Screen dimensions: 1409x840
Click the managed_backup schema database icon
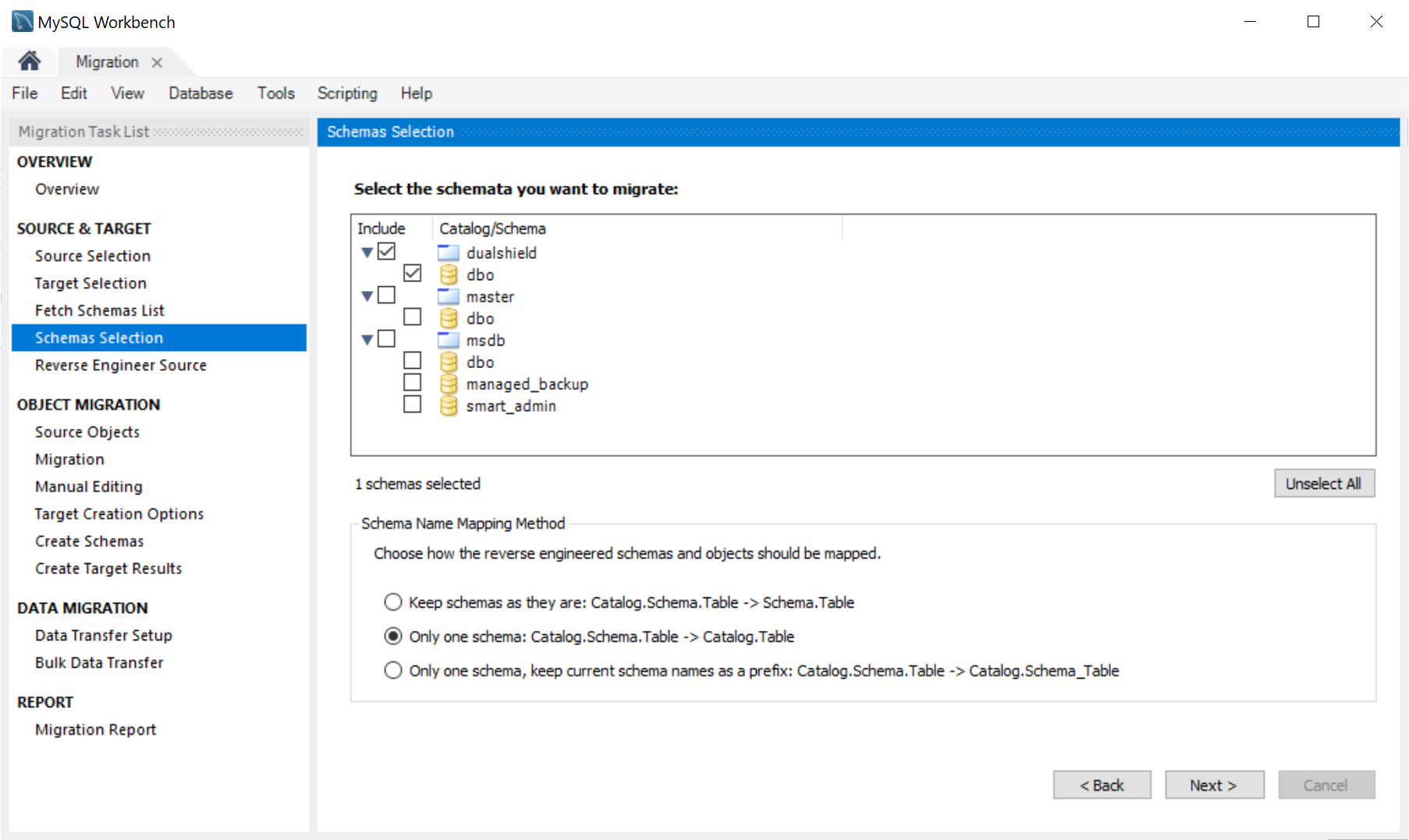click(448, 384)
